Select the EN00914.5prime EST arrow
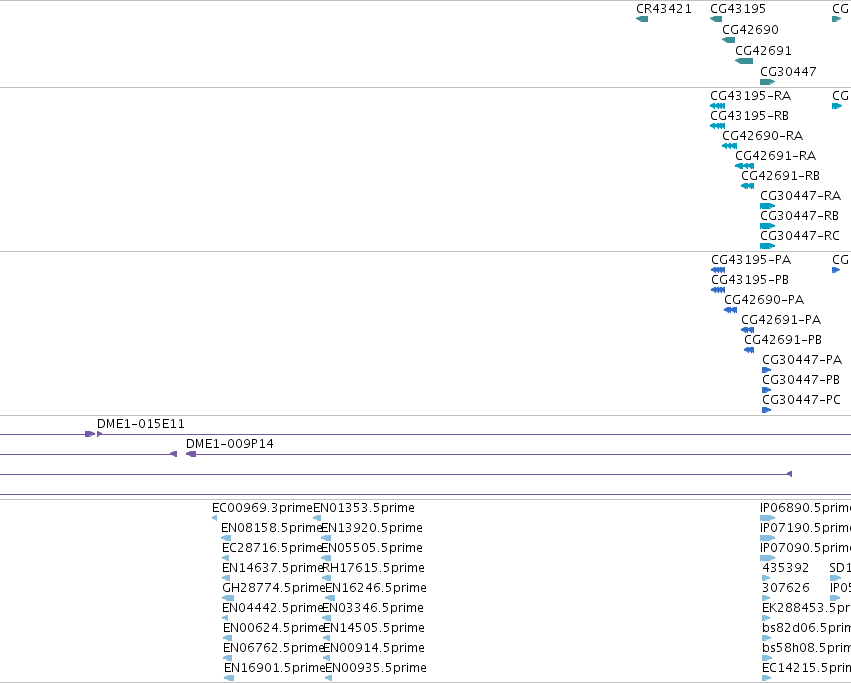This screenshot has height=683, width=851. [327, 659]
